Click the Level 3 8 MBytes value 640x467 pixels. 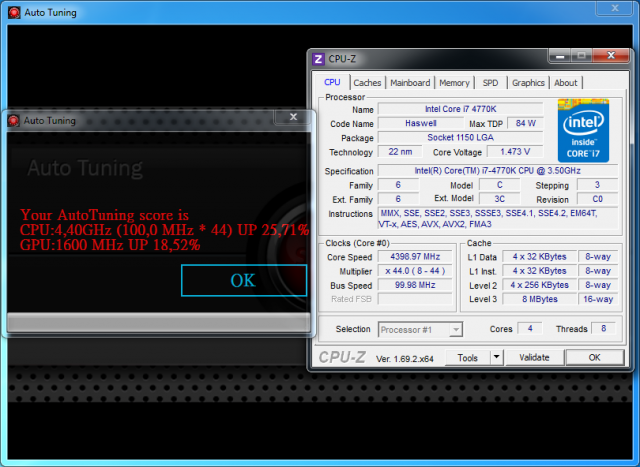(539, 299)
